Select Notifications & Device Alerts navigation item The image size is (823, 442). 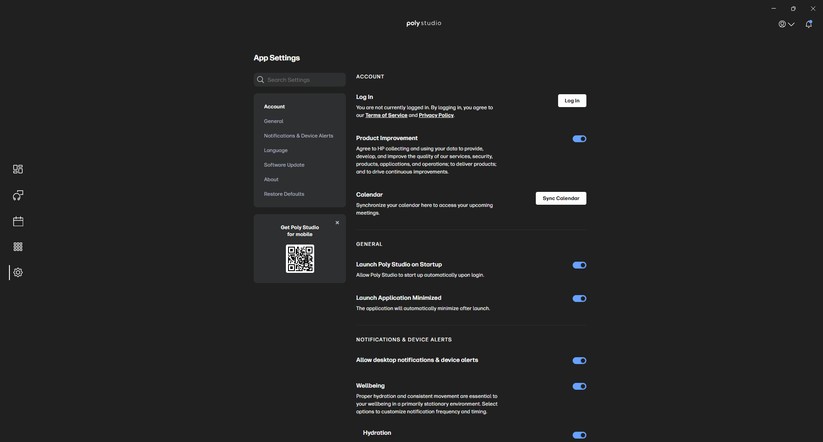point(298,136)
